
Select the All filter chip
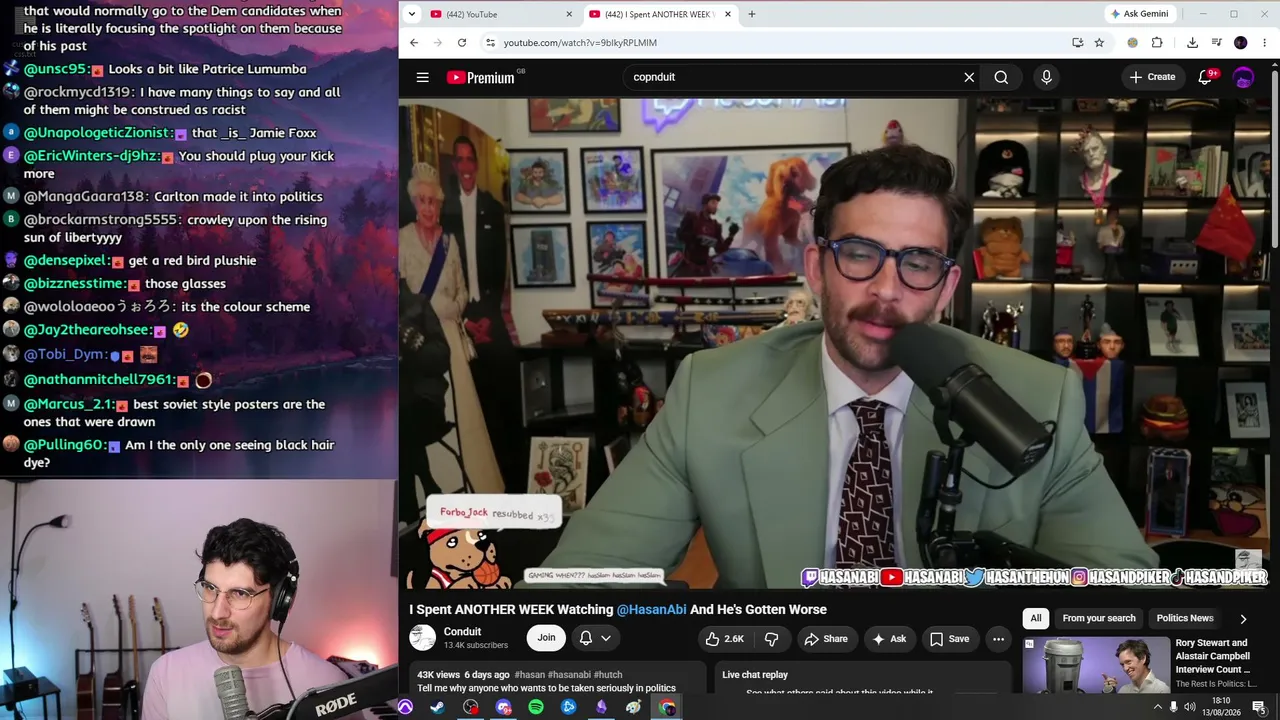(x=1036, y=618)
